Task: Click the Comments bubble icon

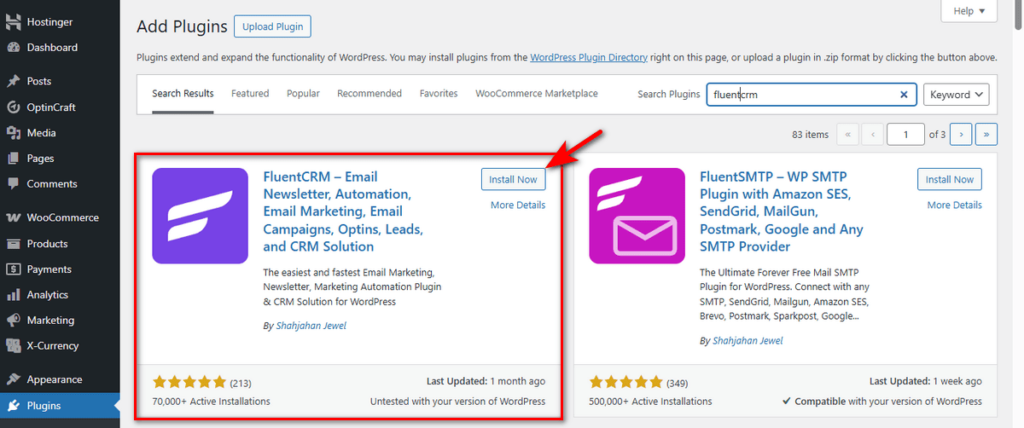Action: pyautogui.click(x=13, y=184)
